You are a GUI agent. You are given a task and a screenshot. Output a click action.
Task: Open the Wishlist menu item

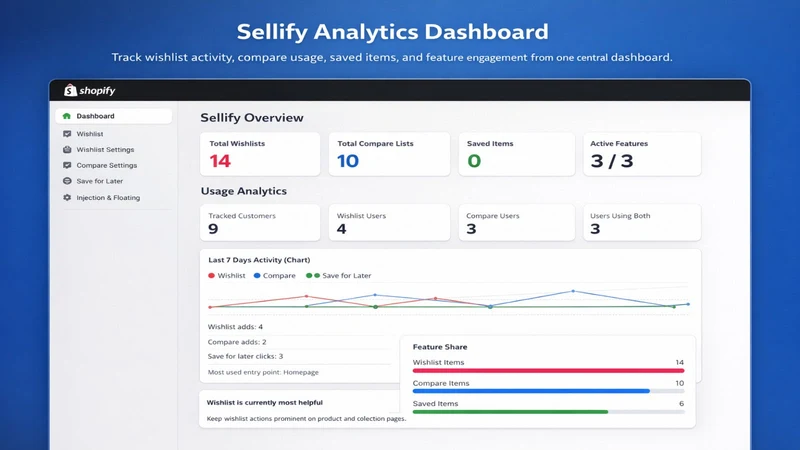click(x=90, y=134)
